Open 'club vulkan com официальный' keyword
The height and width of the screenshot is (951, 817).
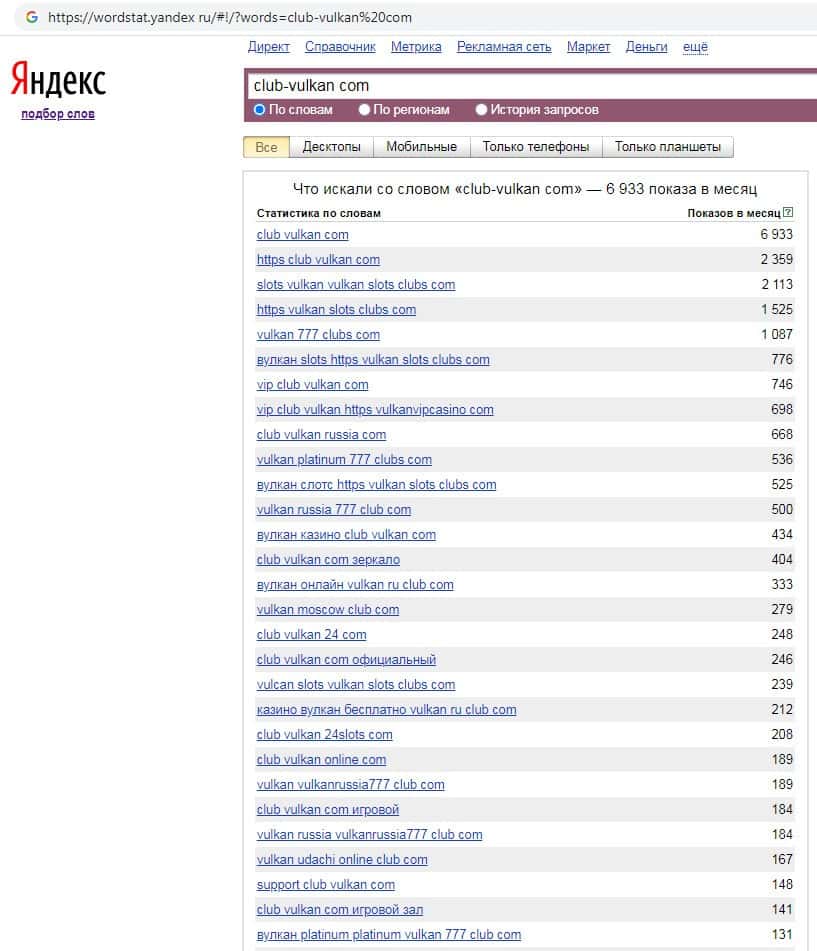(x=346, y=660)
